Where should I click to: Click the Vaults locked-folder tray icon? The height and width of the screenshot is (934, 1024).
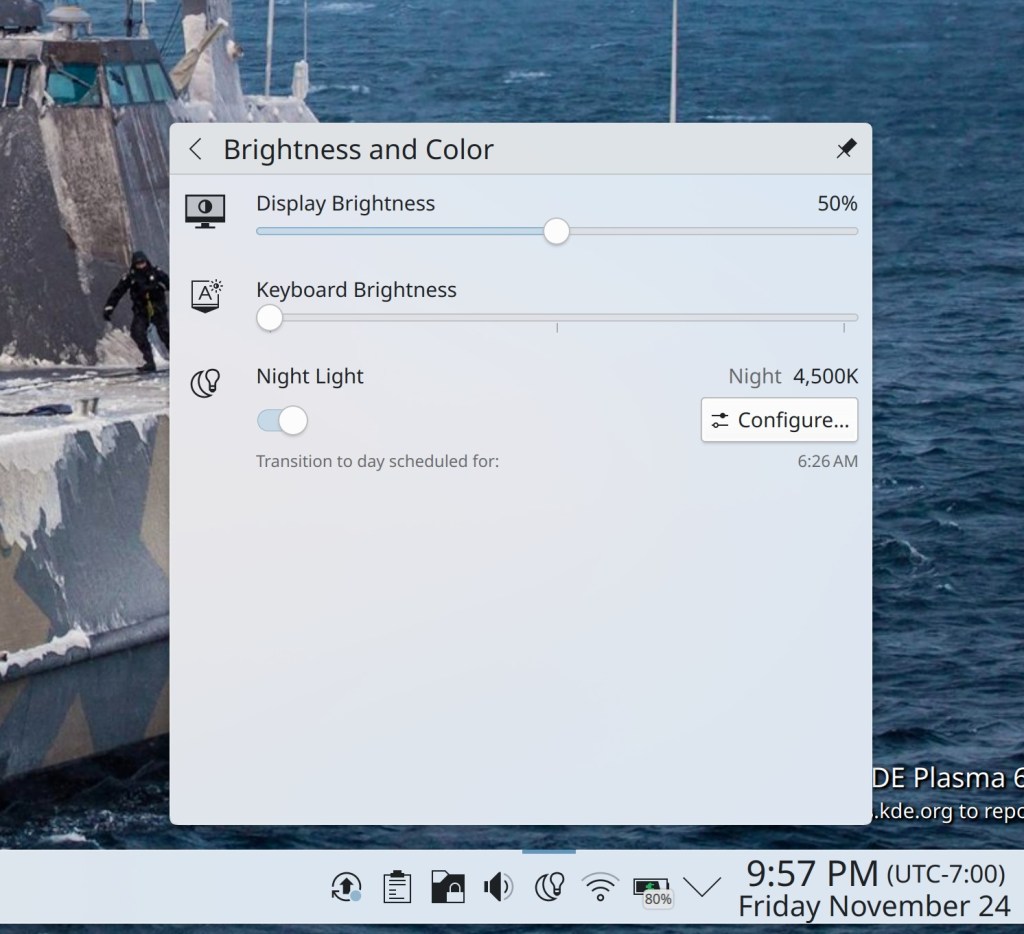[x=447, y=886]
